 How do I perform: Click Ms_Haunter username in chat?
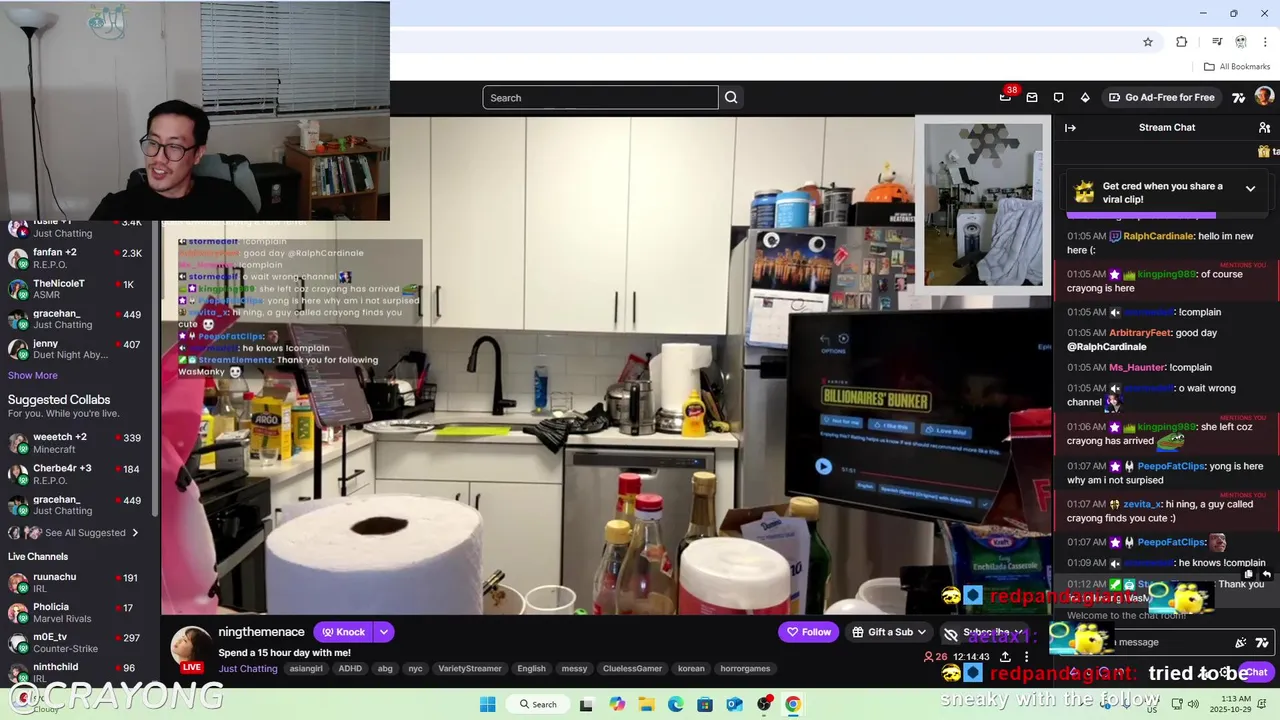1137,367
